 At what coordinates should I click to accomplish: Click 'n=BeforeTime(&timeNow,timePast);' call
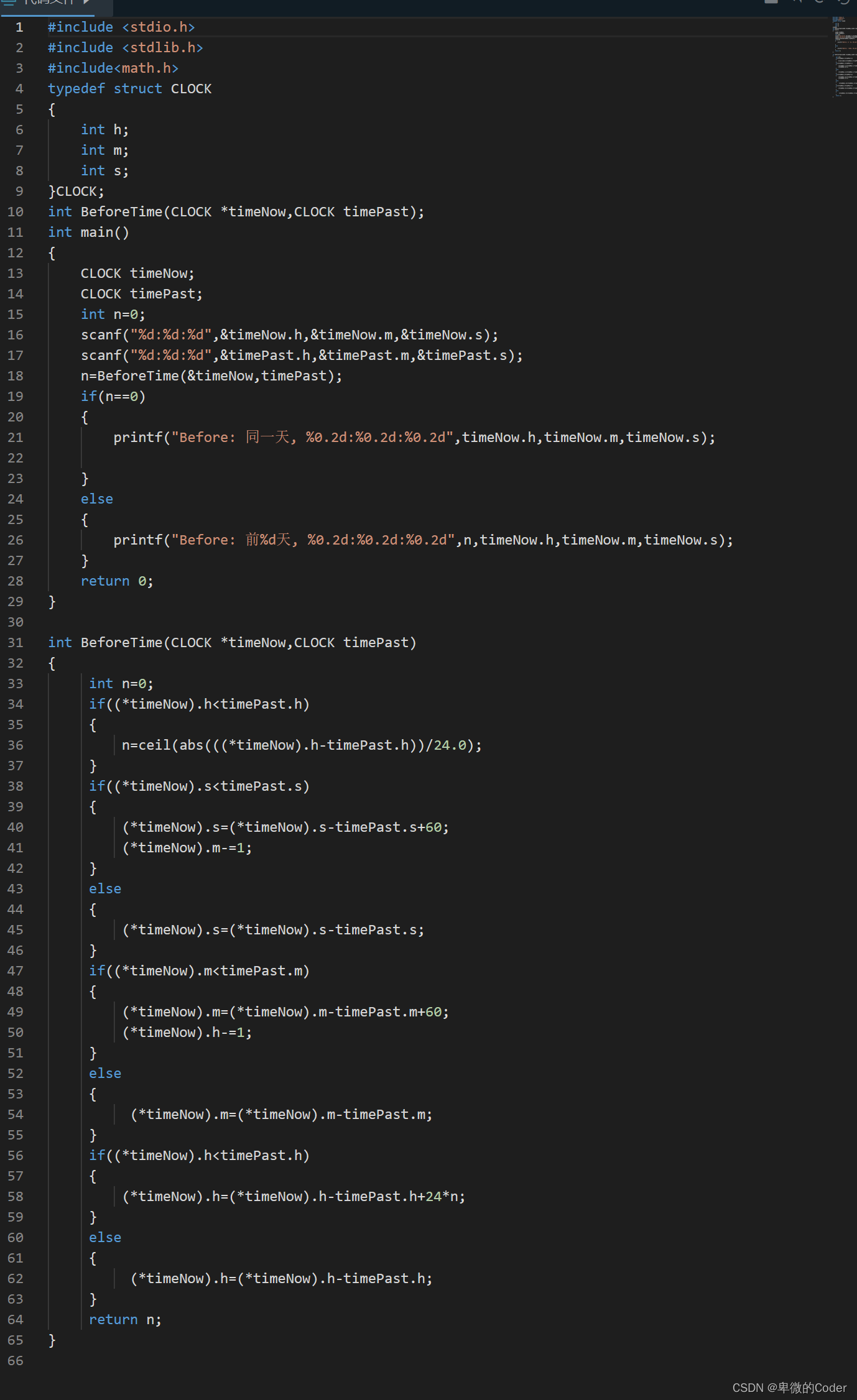click(x=211, y=376)
